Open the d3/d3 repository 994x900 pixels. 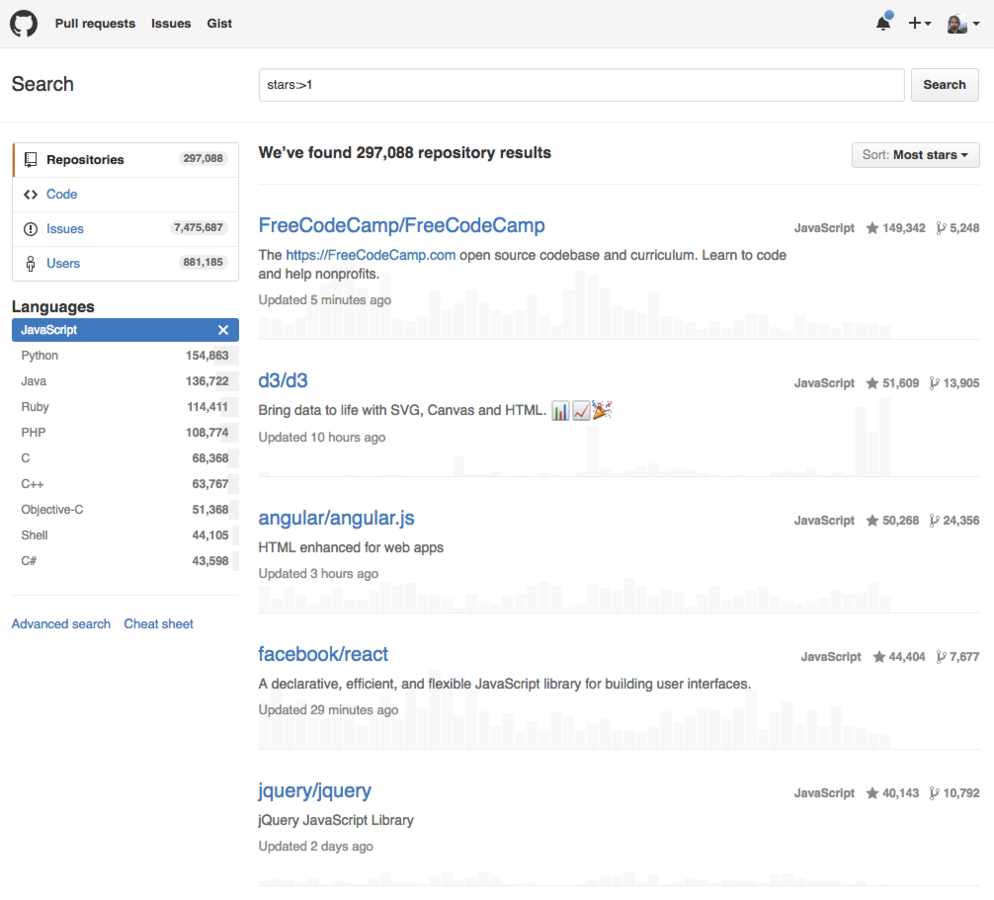[x=283, y=380]
